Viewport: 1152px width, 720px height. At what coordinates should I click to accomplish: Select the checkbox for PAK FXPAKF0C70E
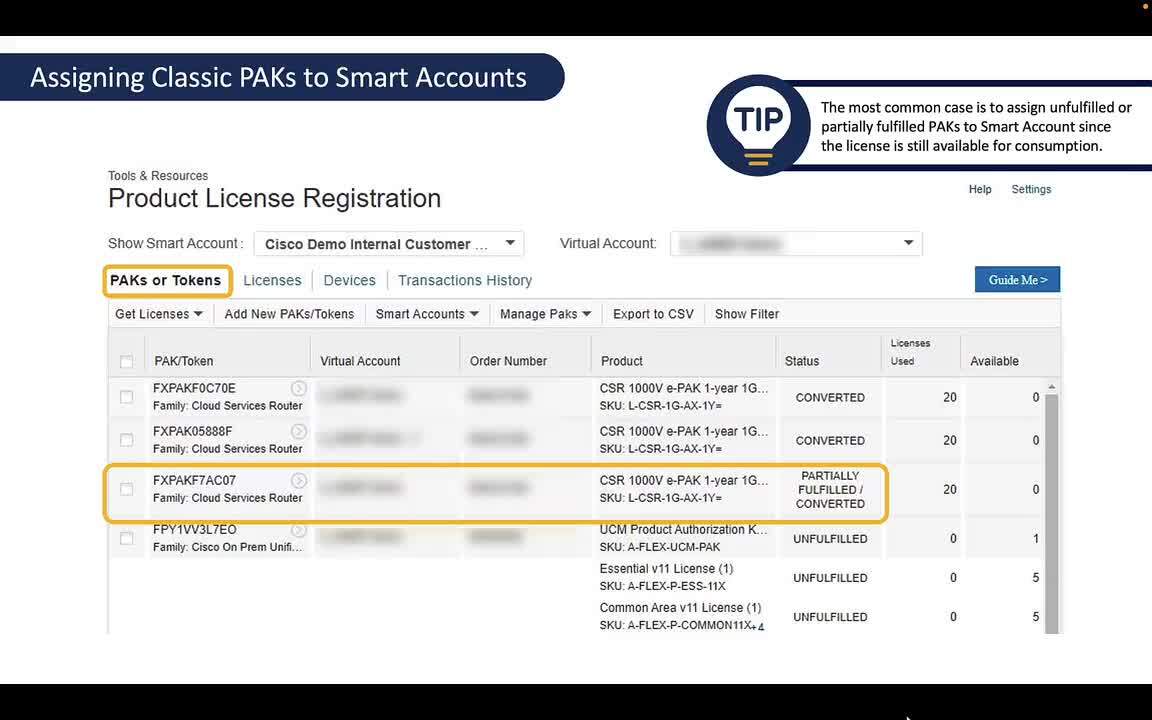[126, 396]
